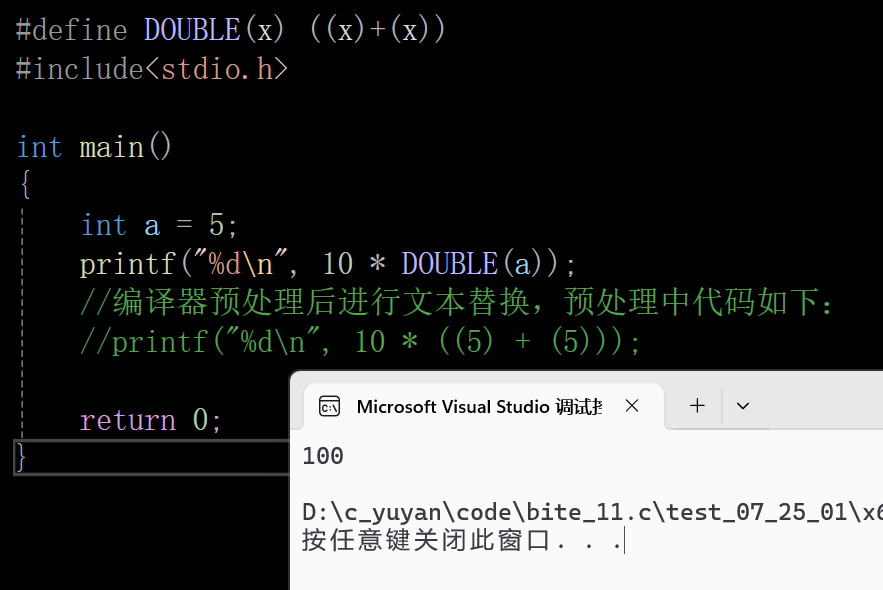Image resolution: width=883 pixels, height=590 pixels.
Task: Click the printf call with DOUBLE(a)
Action: [328, 264]
